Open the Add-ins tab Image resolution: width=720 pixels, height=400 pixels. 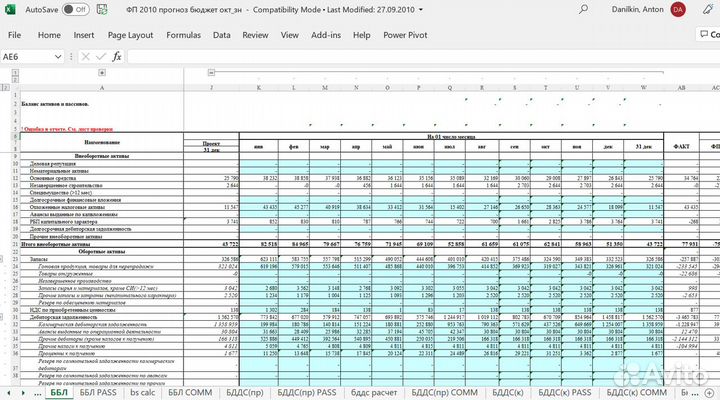(326, 35)
